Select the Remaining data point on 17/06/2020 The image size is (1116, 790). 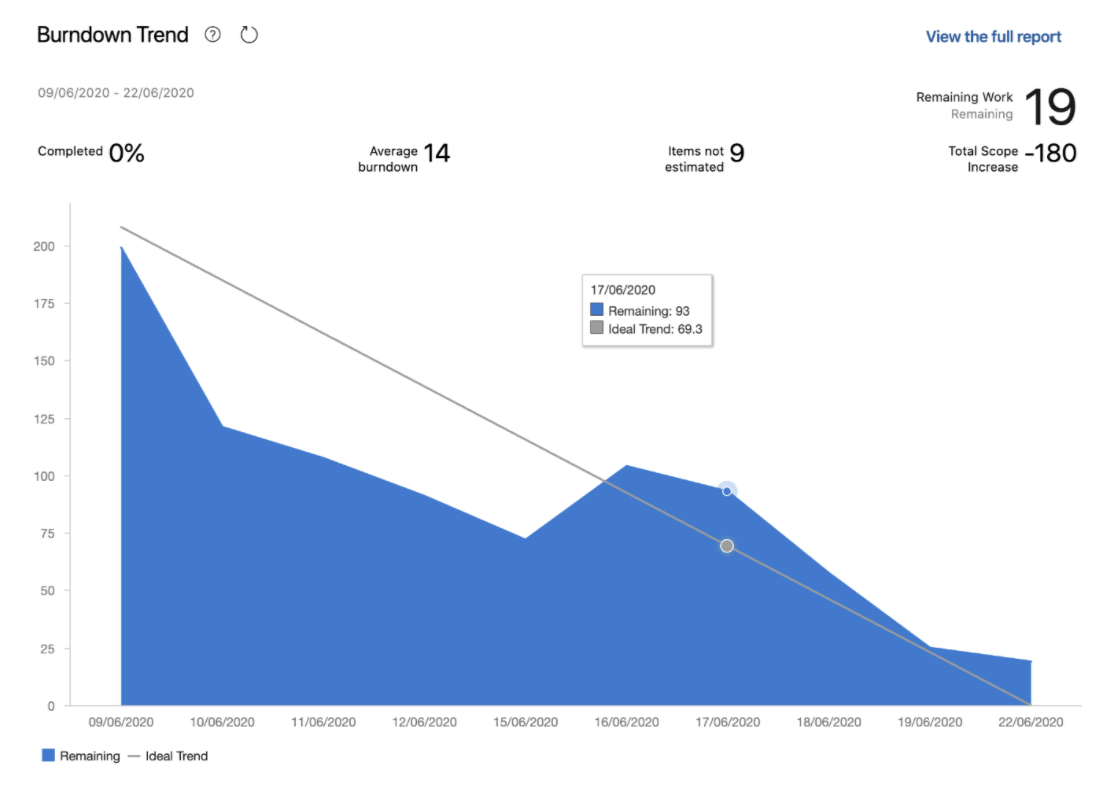727,491
